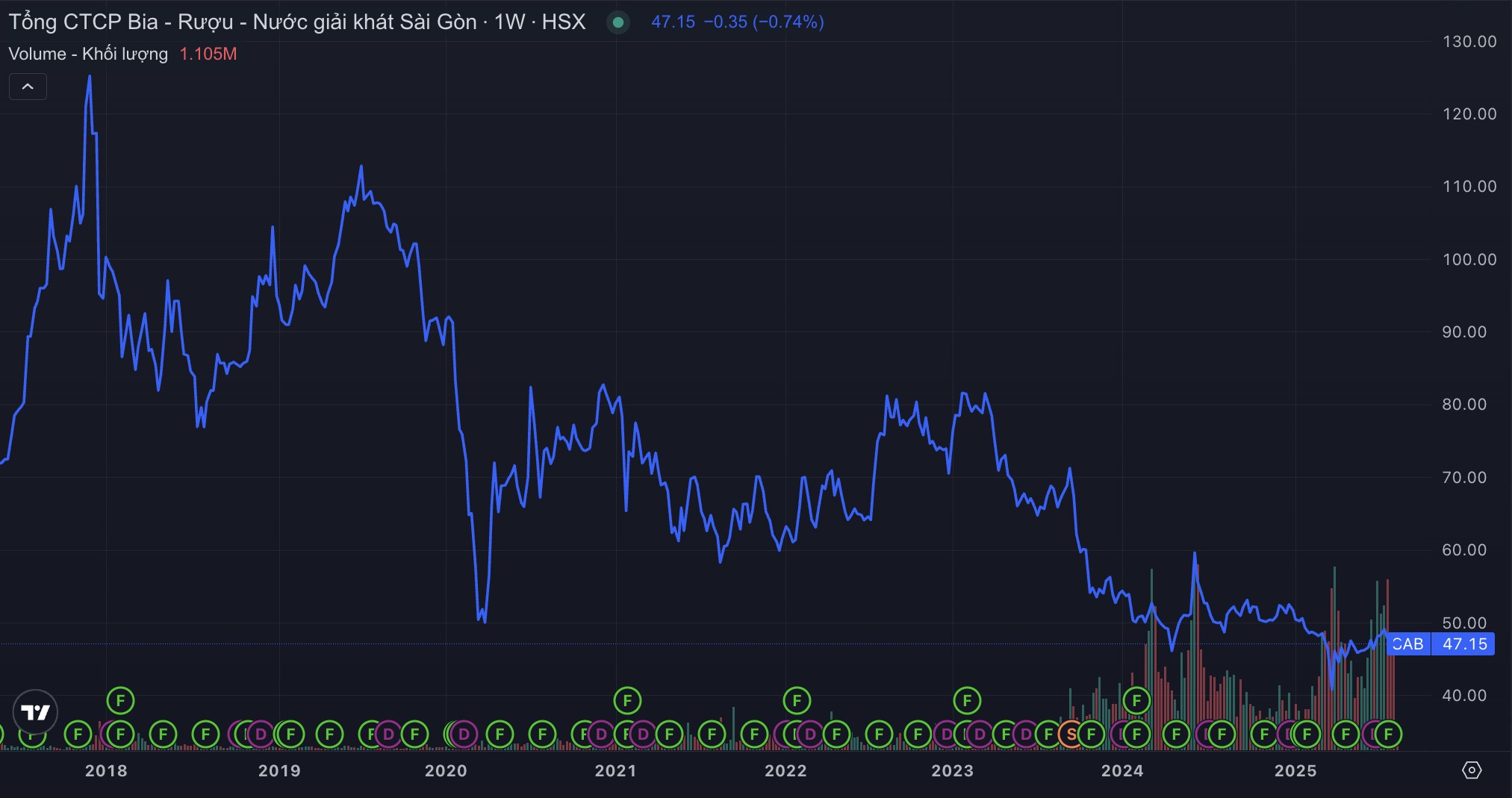This screenshot has height=798, width=1512.
Task: Open upper F earnings marker near 2021
Action: pos(627,700)
